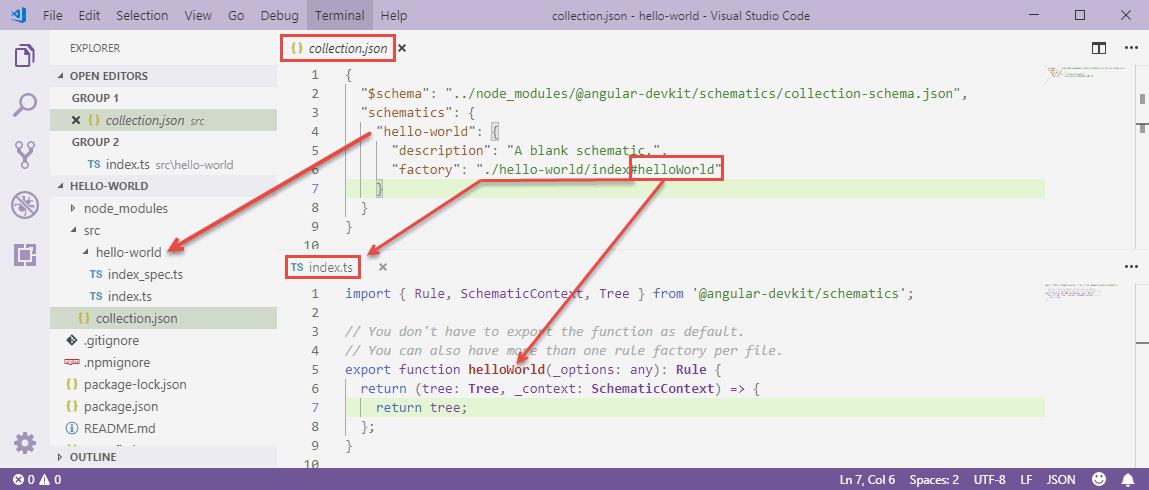Open the Terminal menu
Image resolution: width=1149 pixels, height=490 pixels.
339,16
